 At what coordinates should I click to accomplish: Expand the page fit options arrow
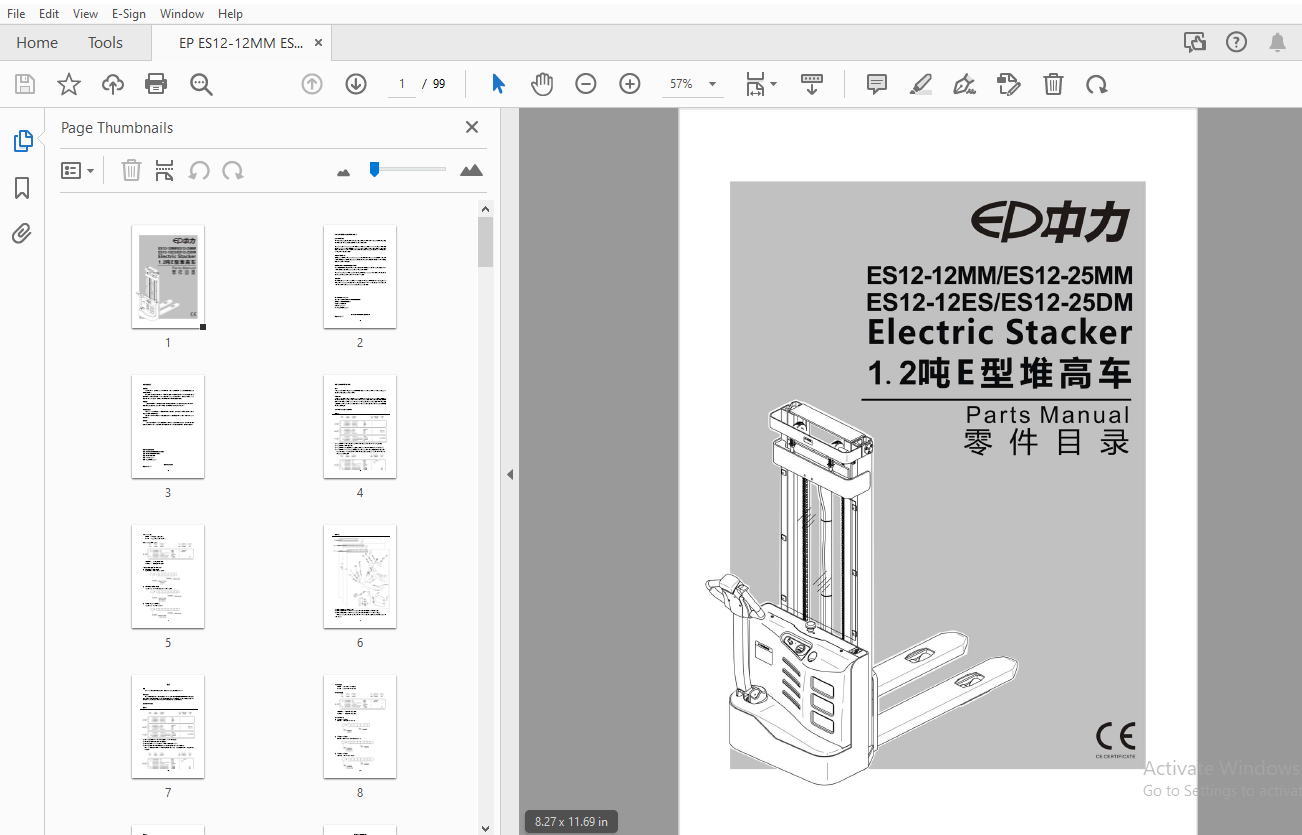(x=773, y=85)
